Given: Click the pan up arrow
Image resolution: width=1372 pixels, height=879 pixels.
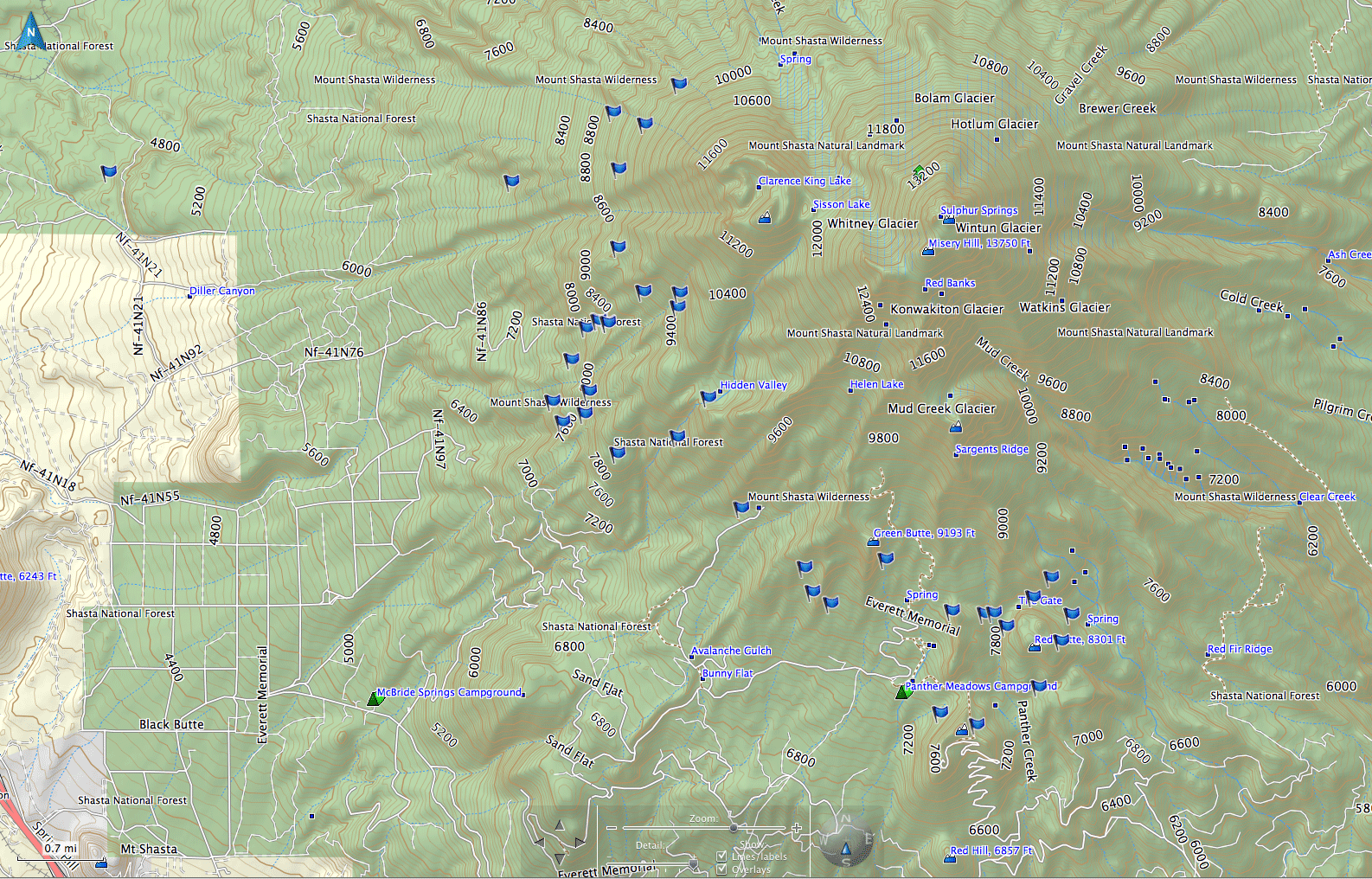Looking at the screenshot, I should [x=559, y=825].
